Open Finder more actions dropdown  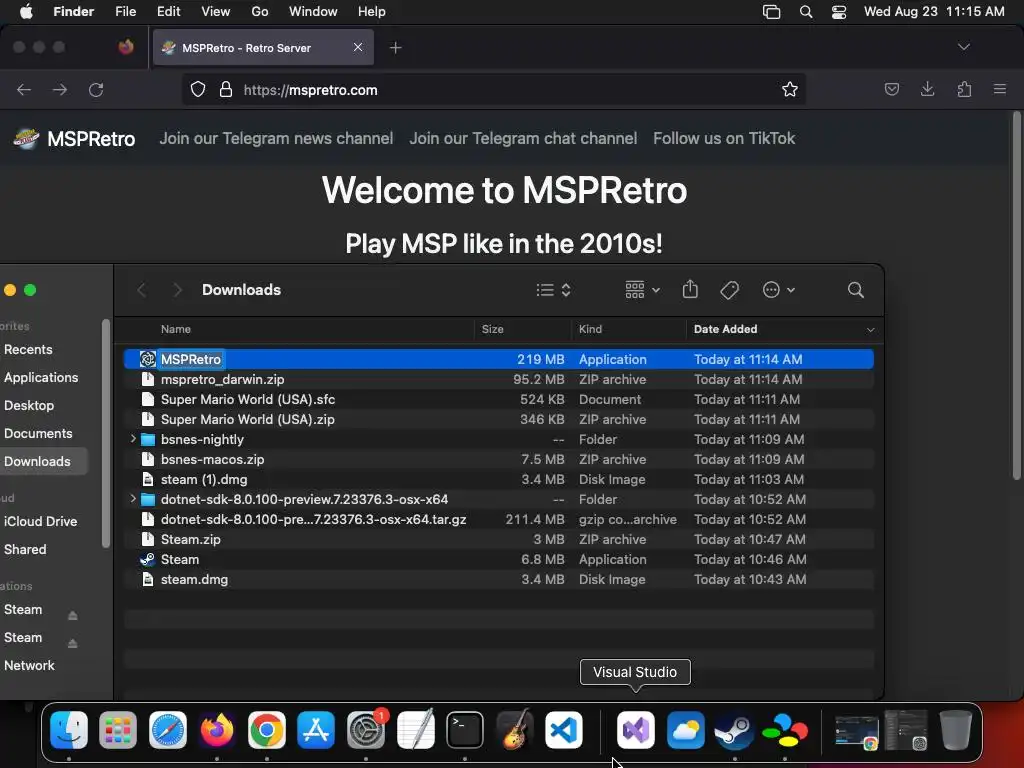[778, 290]
